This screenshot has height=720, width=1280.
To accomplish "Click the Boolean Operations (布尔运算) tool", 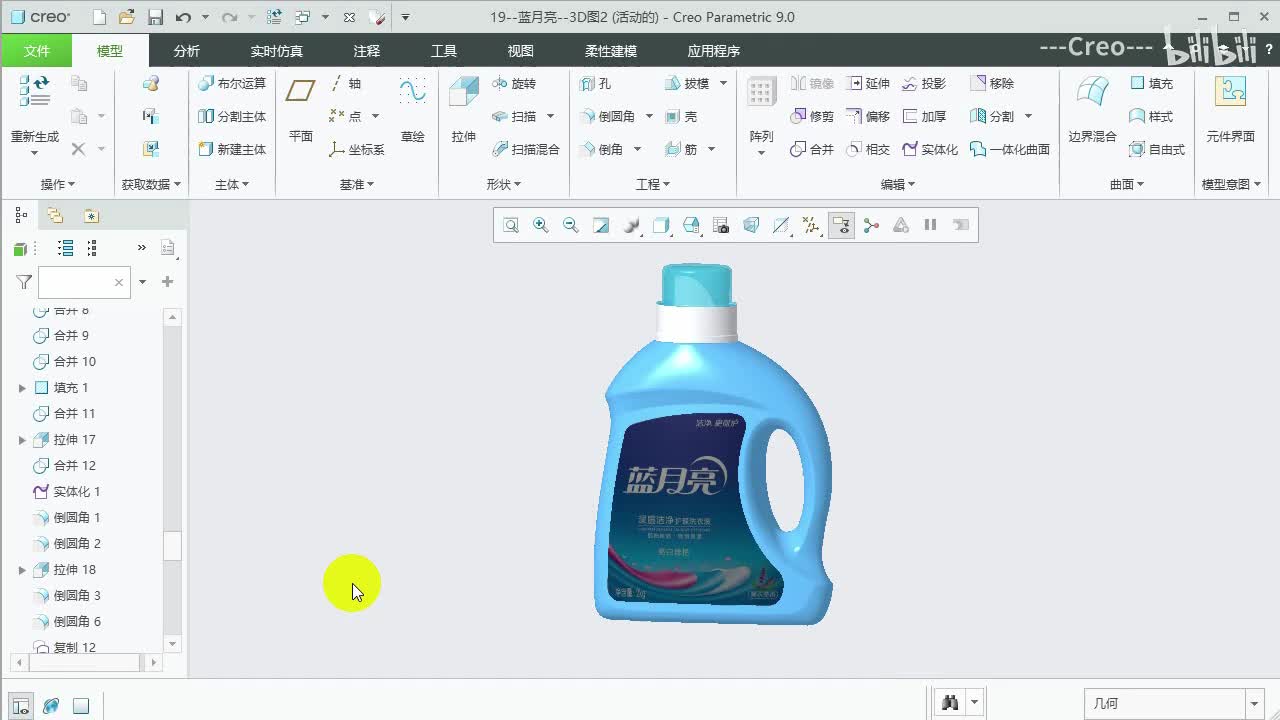I will (232, 84).
